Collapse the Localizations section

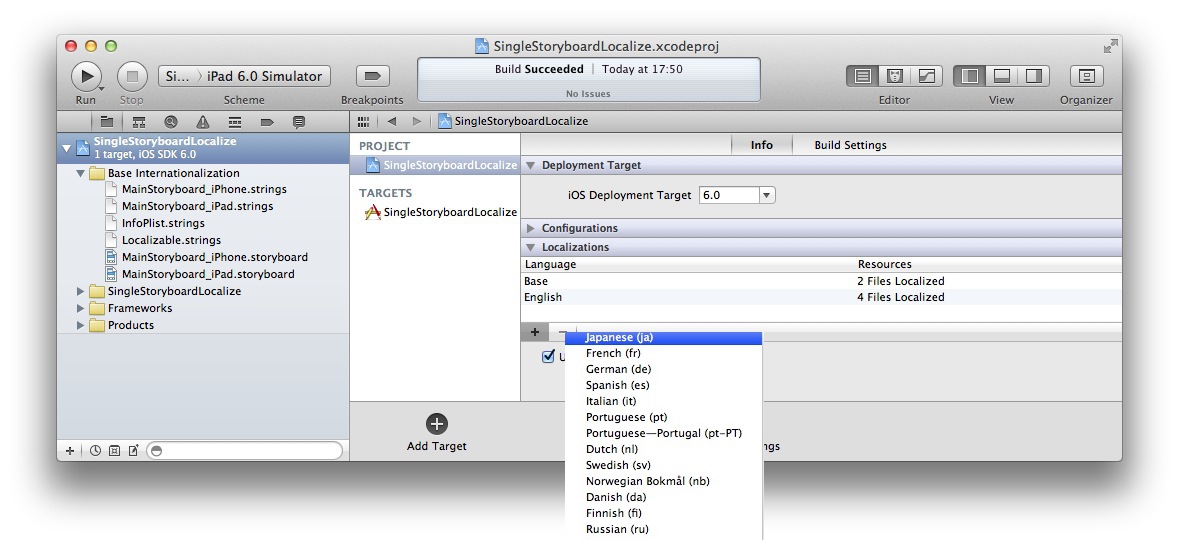point(529,247)
